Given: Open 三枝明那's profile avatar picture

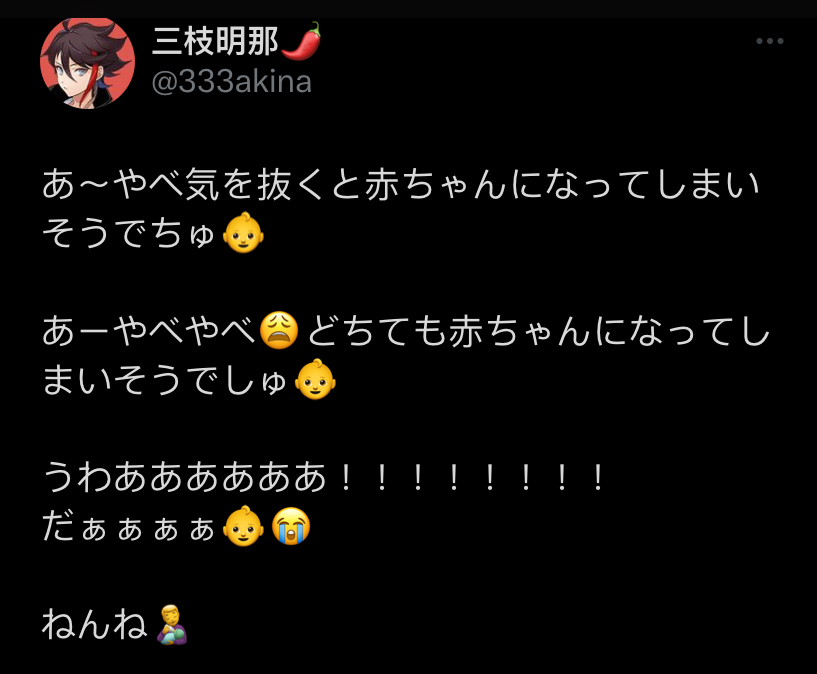Looking at the screenshot, I should pos(88,63).
